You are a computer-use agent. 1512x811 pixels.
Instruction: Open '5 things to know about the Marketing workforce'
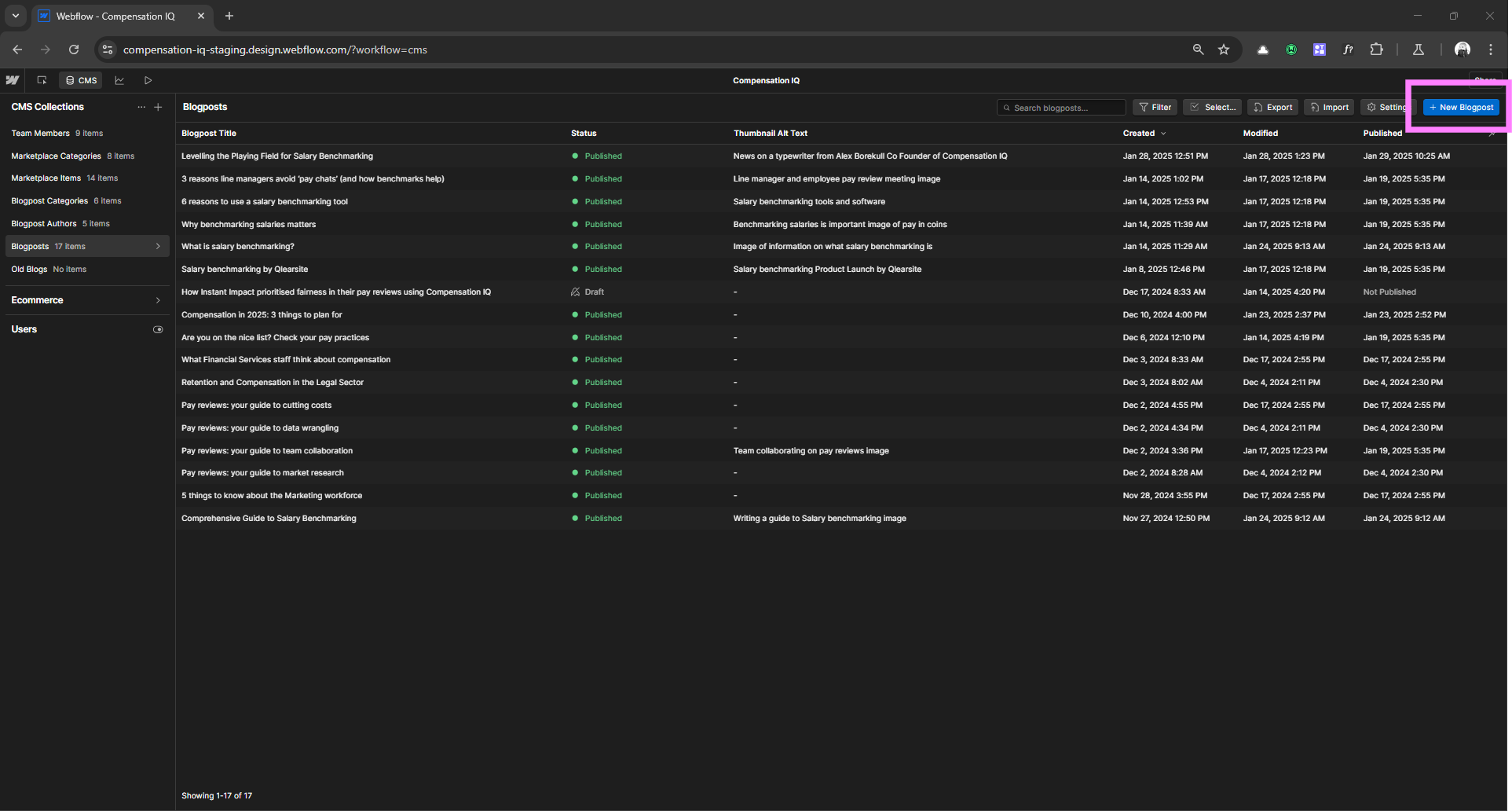coord(272,496)
